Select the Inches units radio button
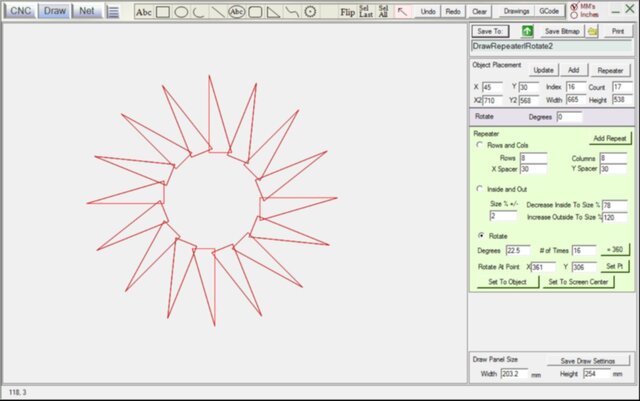The width and height of the screenshot is (640, 401). click(574, 15)
